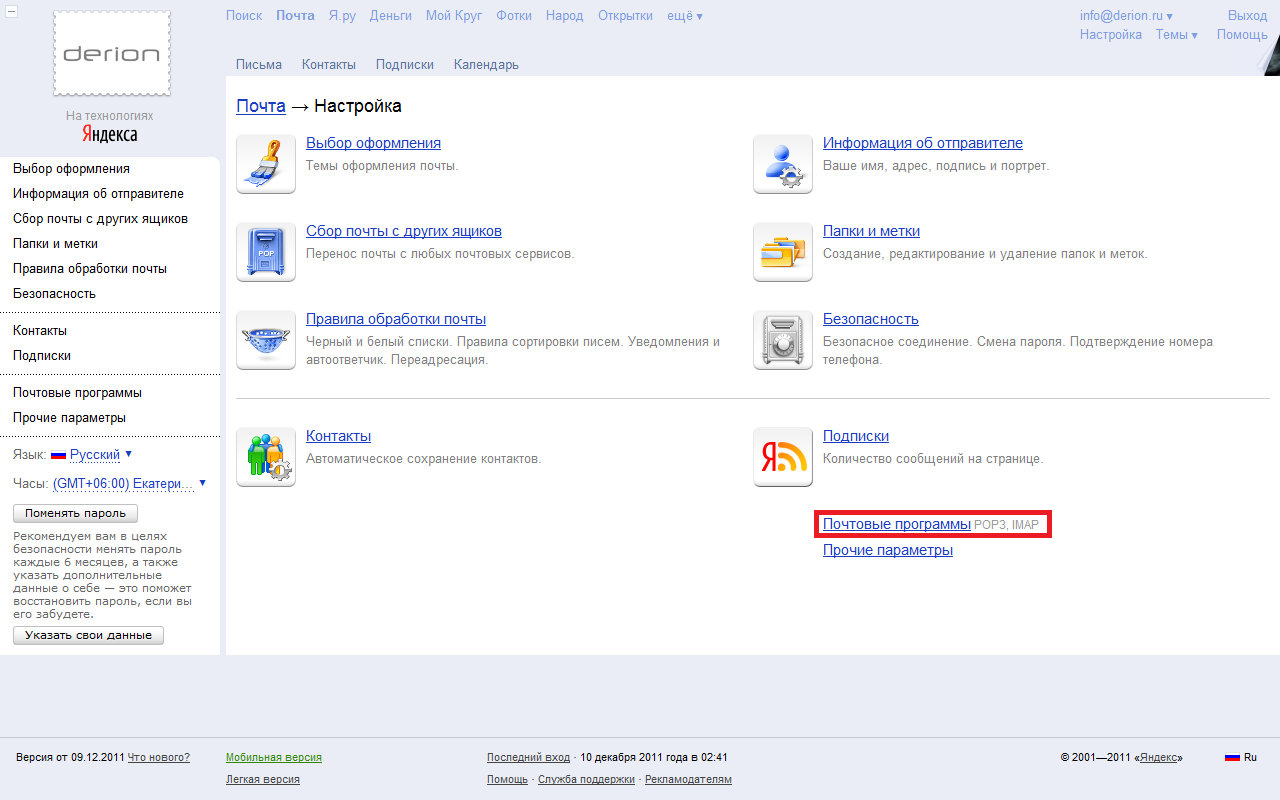1280x800 pixels.
Task: Click the RSS subscriptions icon
Action: click(782, 457)
